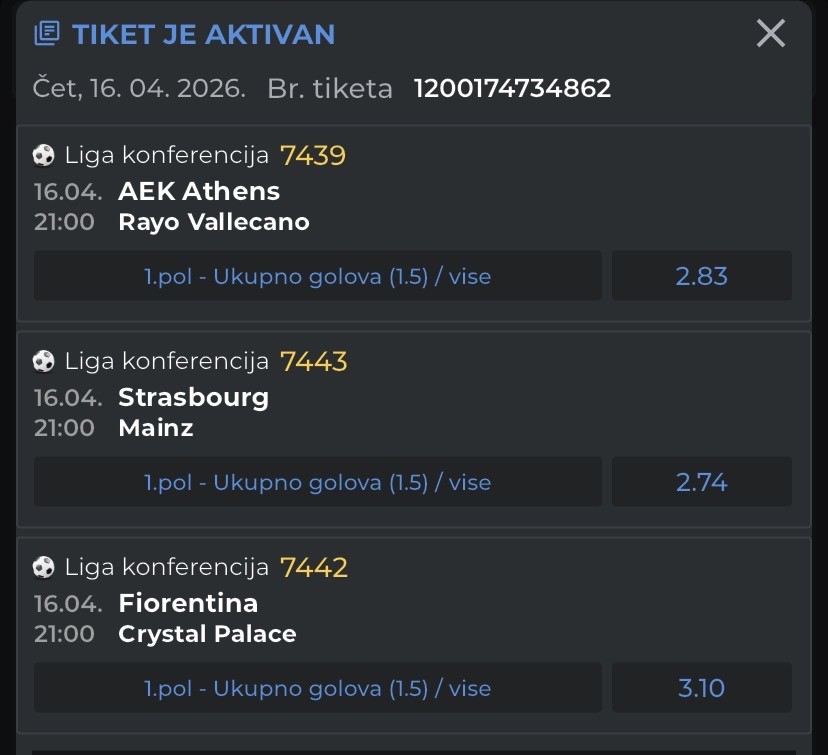The width and height of the screenshot is (828, 755).
Task: Select the 2.74 odds button
Action: 701,482
